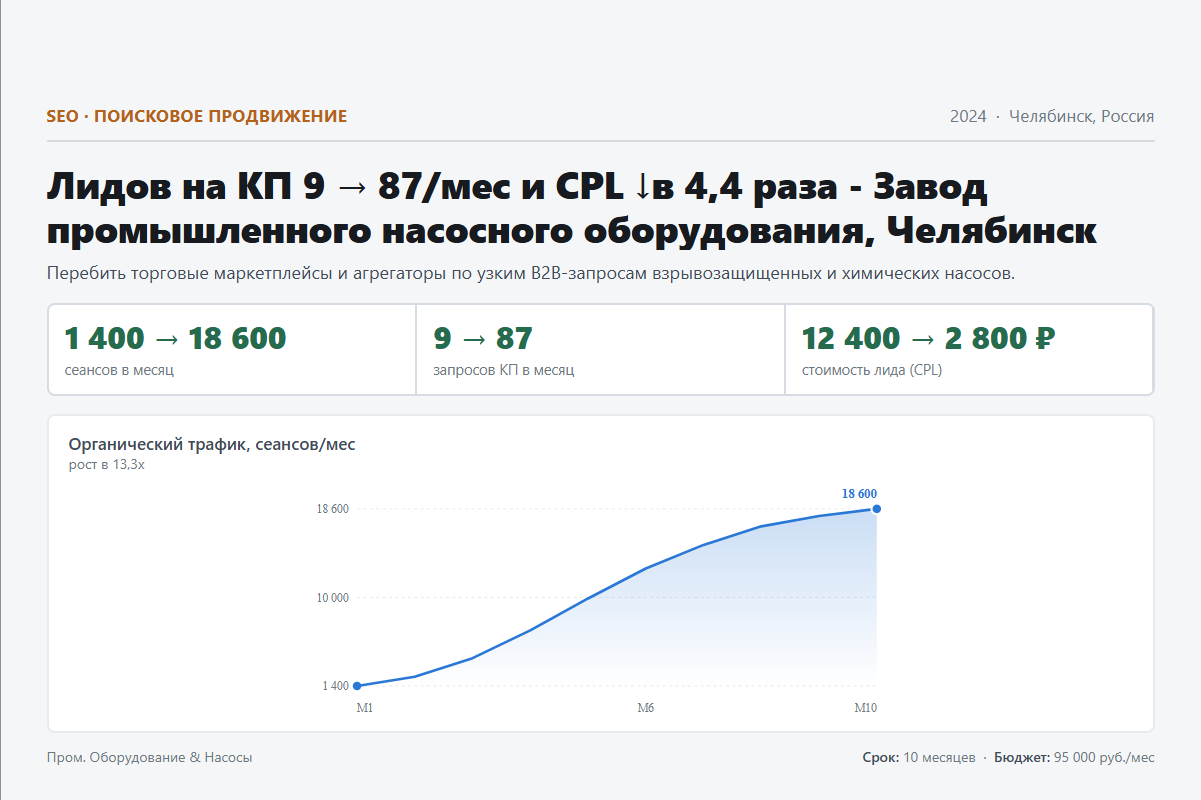Click the '9 → 87' requests metric
This screenshot has width=1201, height=800.
pyautogui.click(x=483, y=339)
